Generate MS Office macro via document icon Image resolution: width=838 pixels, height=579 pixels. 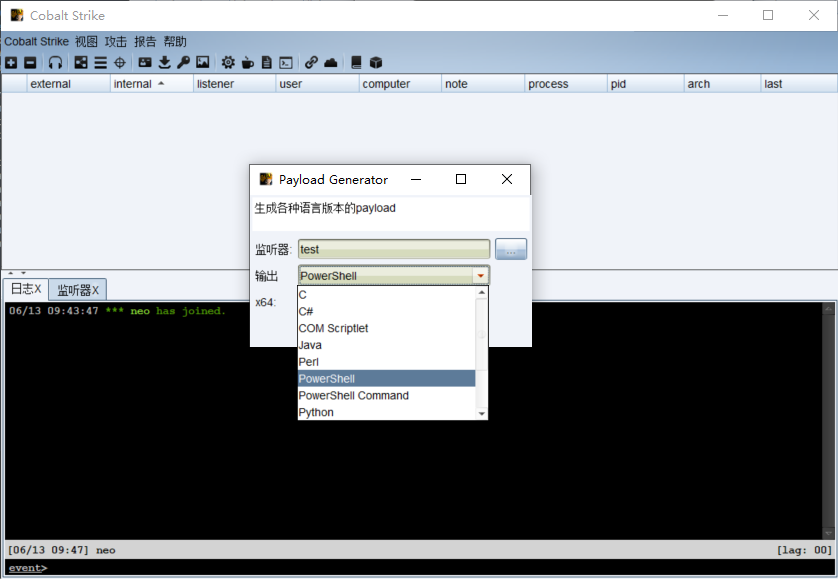[x=267, y=63]
